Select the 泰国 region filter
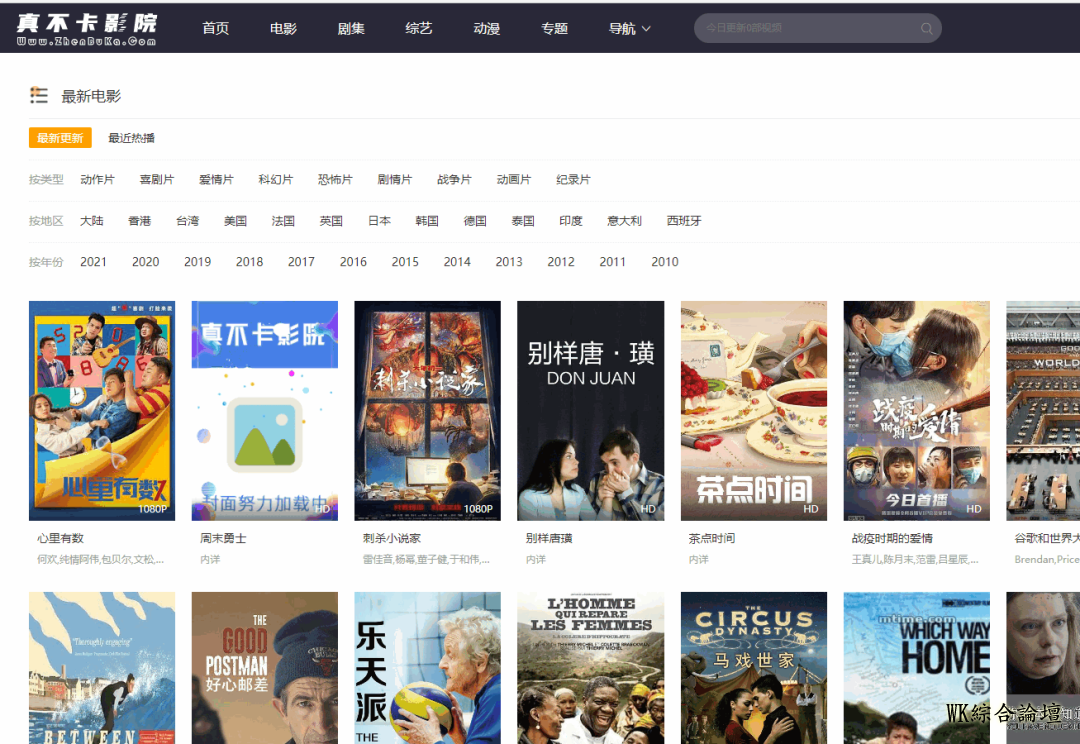 [523, 220]
